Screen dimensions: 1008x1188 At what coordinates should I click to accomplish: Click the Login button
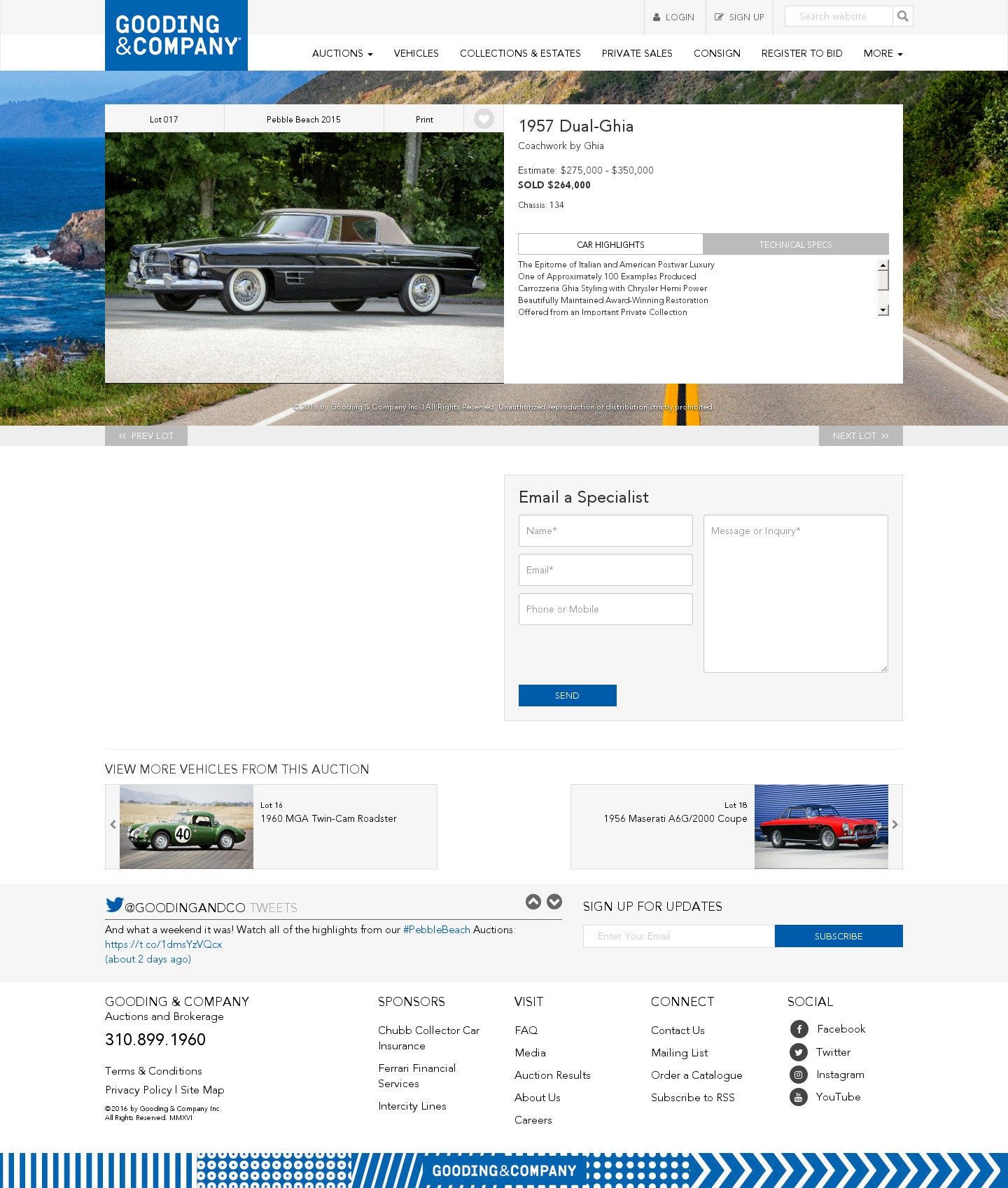[x=675, y=17]
